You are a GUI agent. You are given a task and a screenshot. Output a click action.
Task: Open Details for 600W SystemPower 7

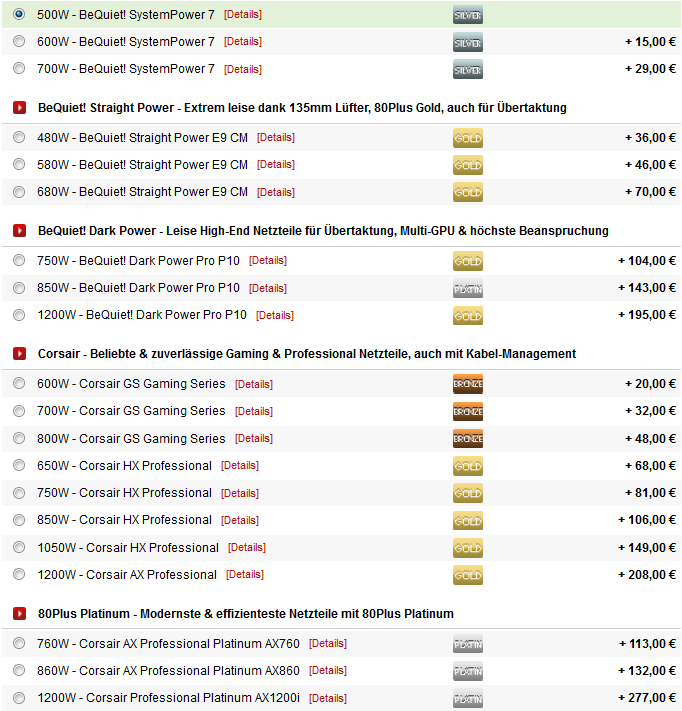[243, 42]
